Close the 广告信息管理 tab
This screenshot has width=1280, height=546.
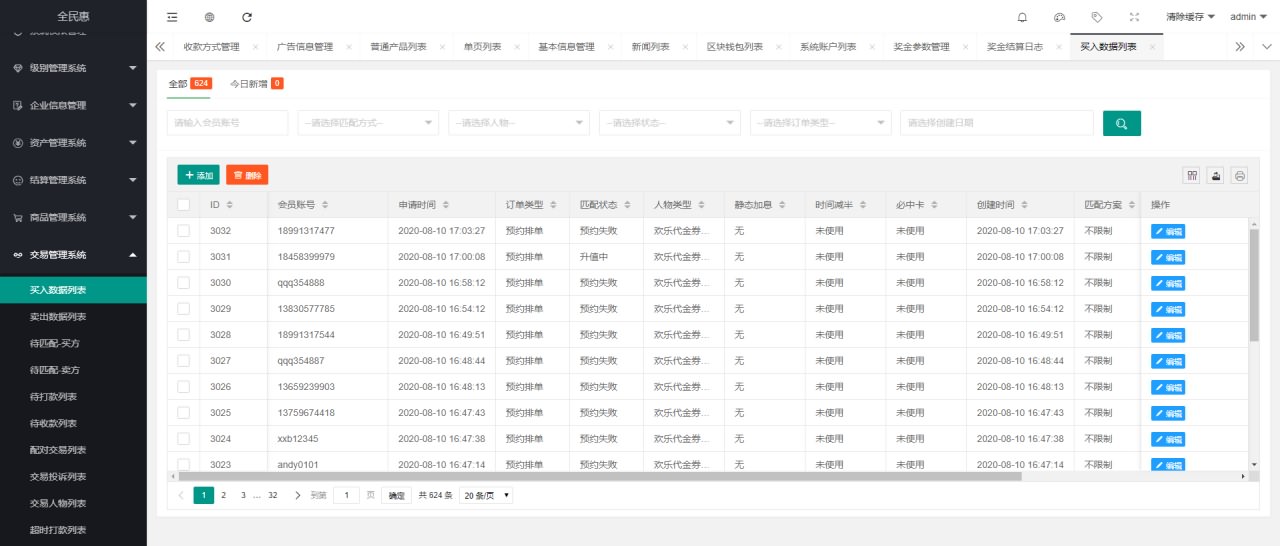tap(349, 47)
